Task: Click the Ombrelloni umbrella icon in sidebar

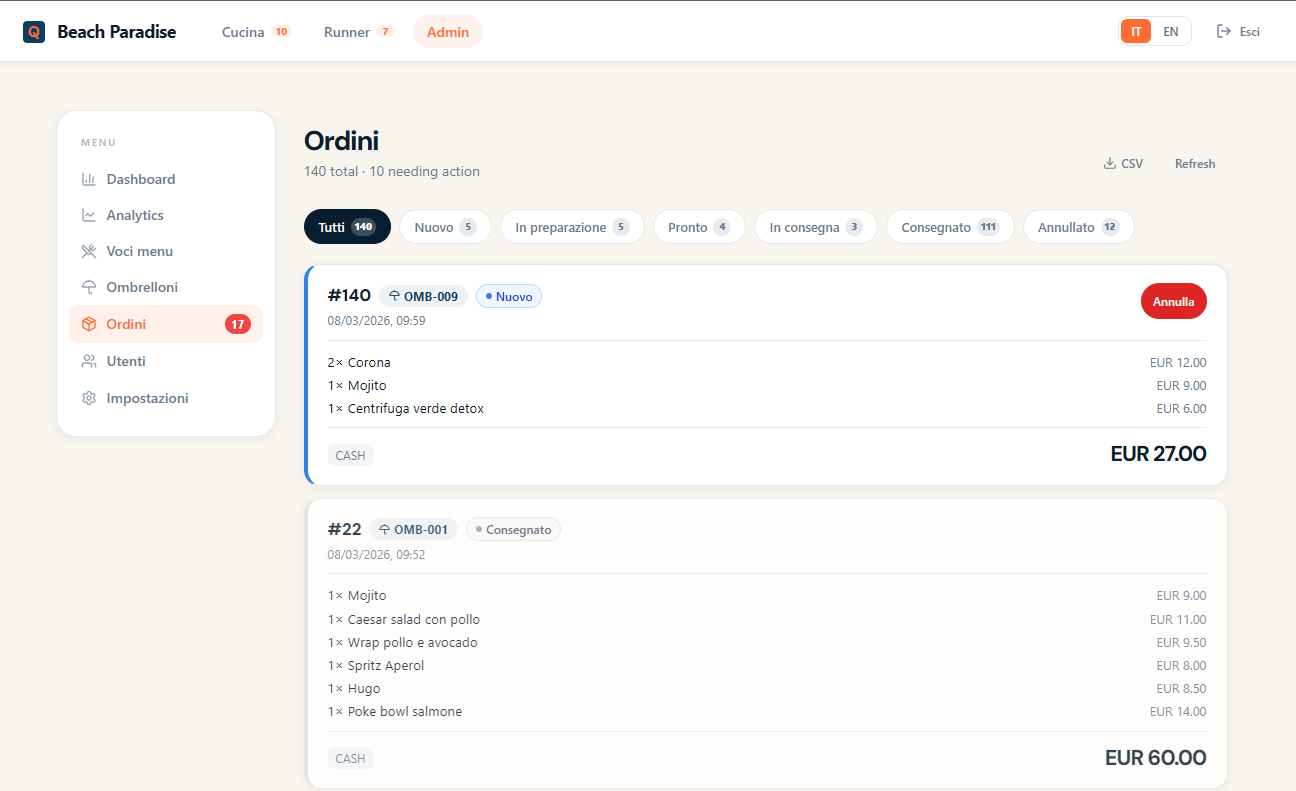Action: click(89, 287)
